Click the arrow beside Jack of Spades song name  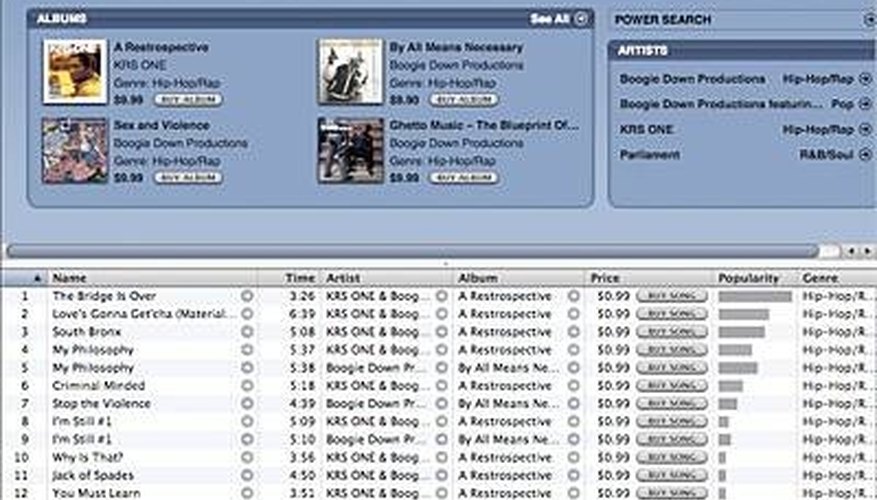(x=247, y=475)
